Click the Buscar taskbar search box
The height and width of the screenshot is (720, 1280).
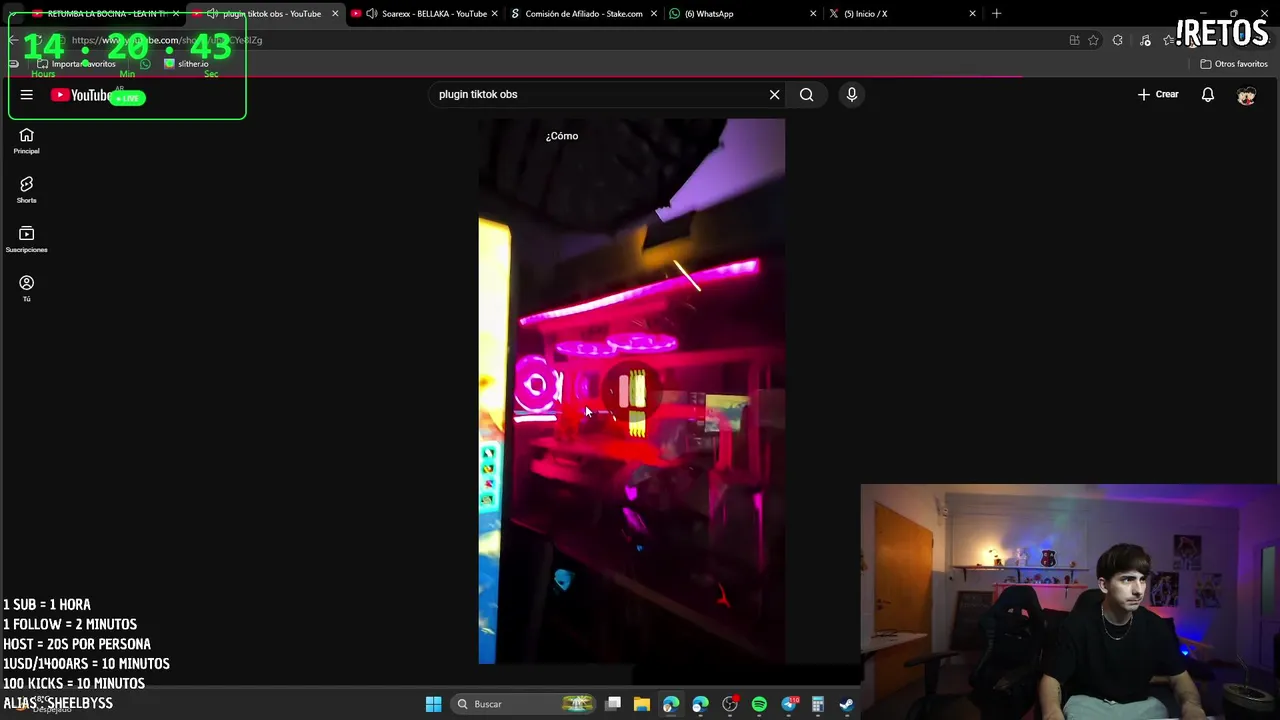(x=525, y=704)
